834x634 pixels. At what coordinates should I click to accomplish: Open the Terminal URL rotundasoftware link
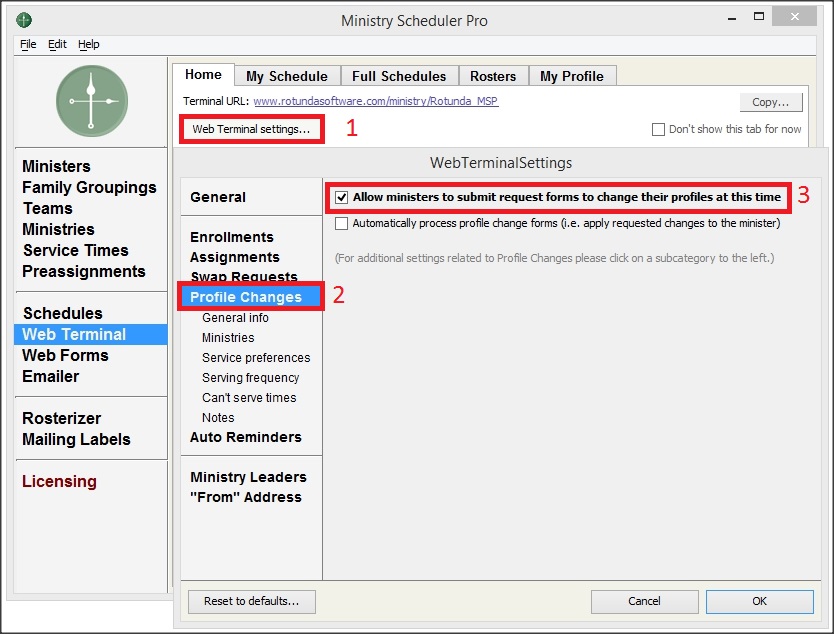click(x=375, y=102)
